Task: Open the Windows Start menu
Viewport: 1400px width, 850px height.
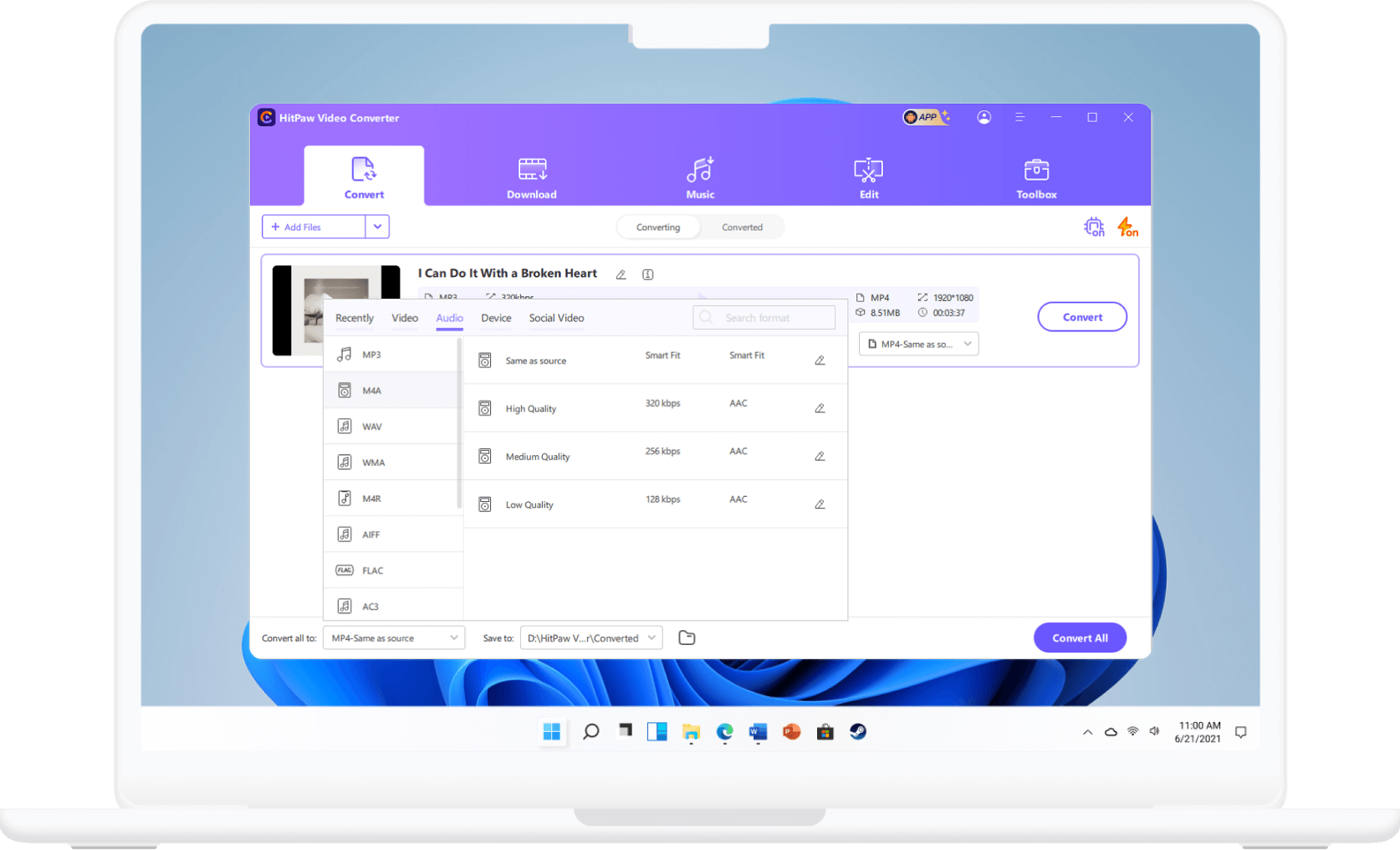Action: click(552, 732)
